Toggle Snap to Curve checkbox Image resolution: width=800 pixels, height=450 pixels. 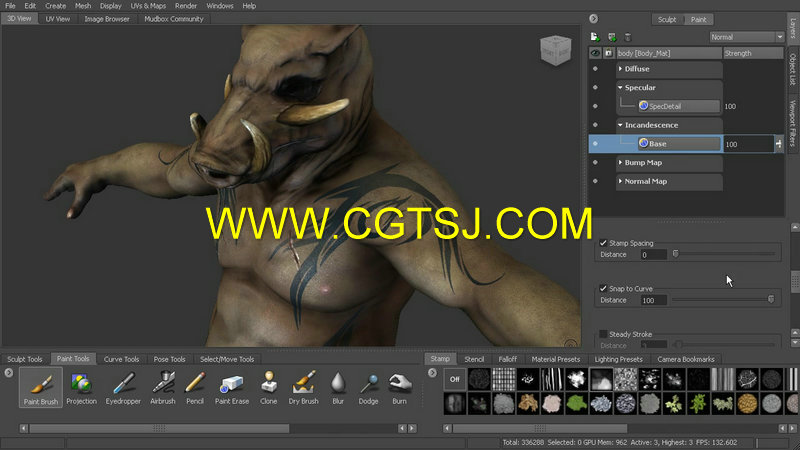point(603,288)
